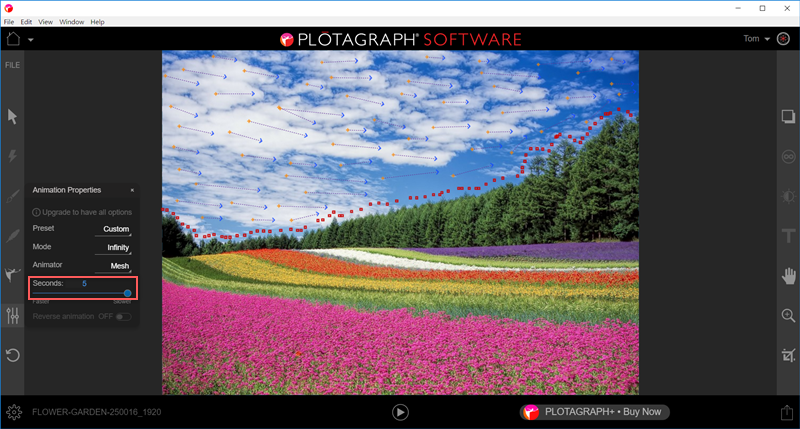Open the Tom user account dropdown
The width and height of the screenshot is (800, 429).
click(757, 39)
